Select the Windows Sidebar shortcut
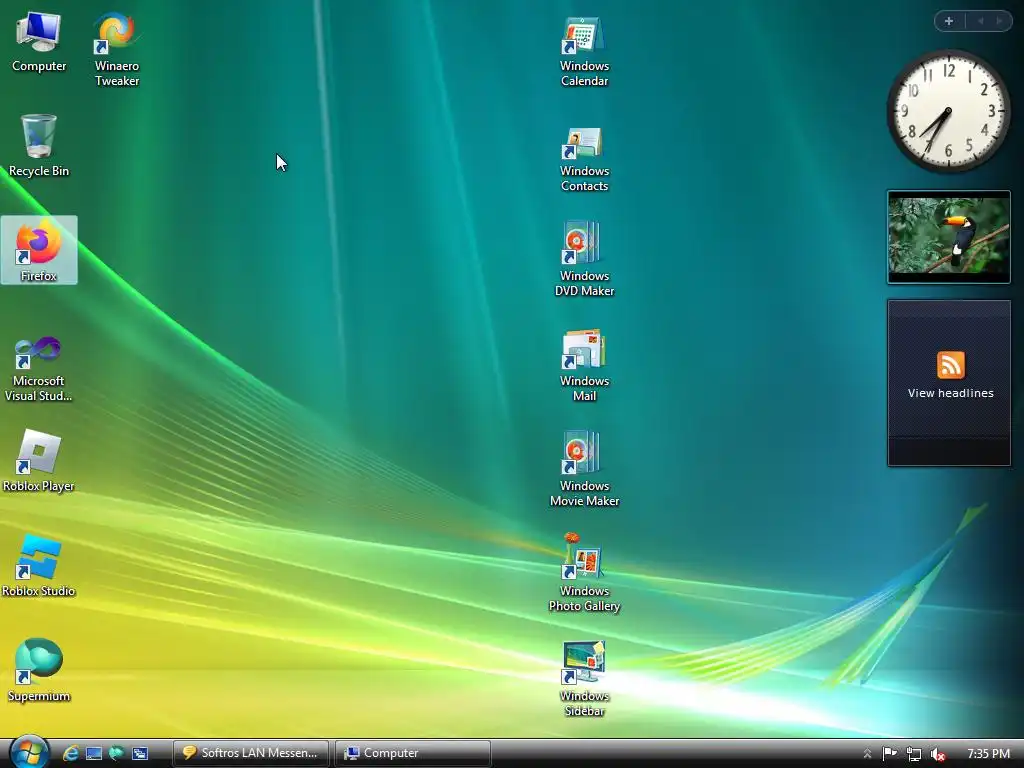This screenshot has height=768, width=1024. coord(584,679)
